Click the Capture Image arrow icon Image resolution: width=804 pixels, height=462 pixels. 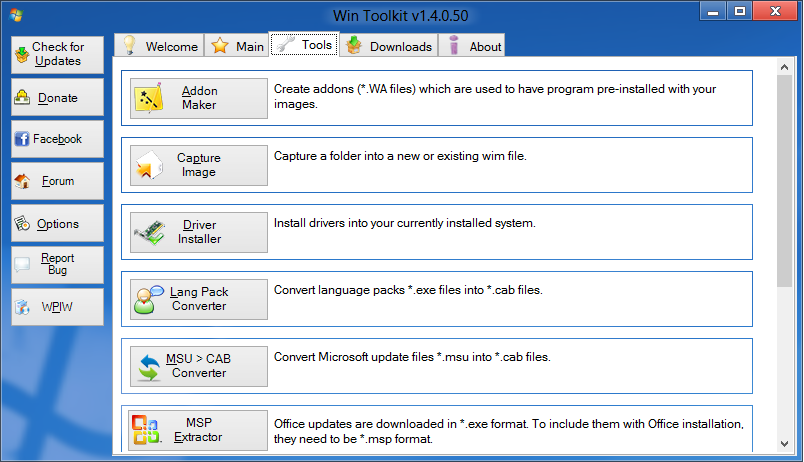pos(149,165)
